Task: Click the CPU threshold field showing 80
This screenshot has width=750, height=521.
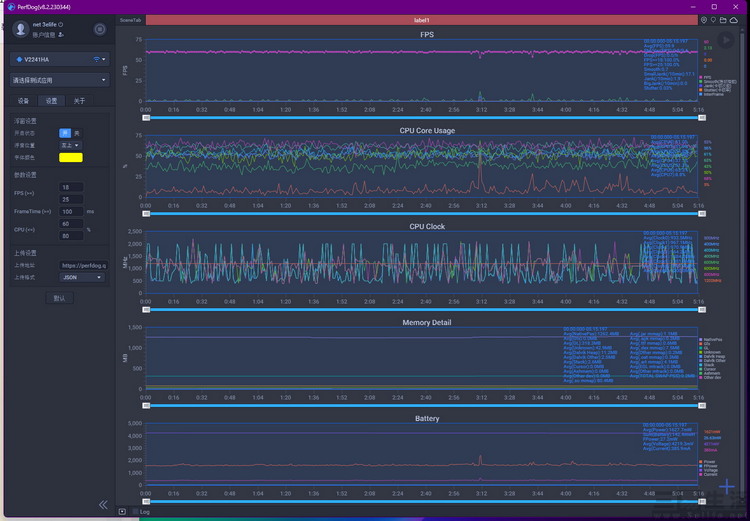Action: [x=71, y=236]
